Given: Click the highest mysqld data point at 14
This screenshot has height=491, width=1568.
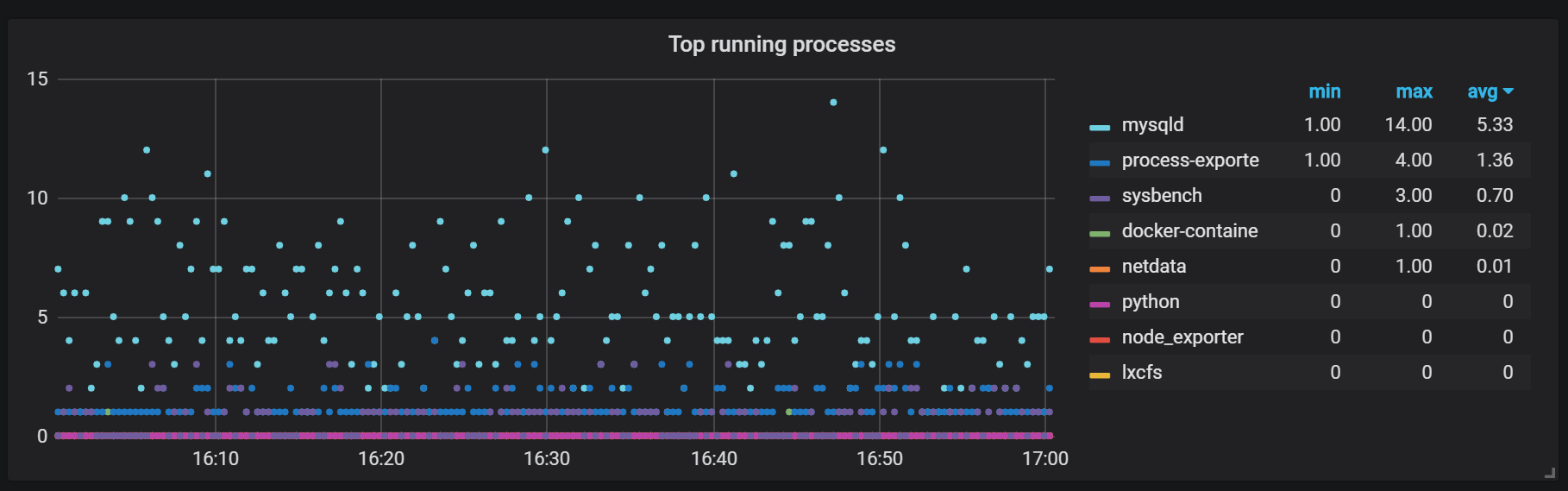Looking at the screenshot, I should tap(833, 103).
